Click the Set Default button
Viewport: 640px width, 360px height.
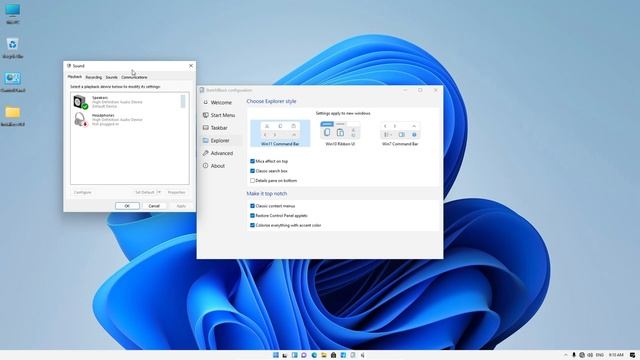(x=145, y=192)
